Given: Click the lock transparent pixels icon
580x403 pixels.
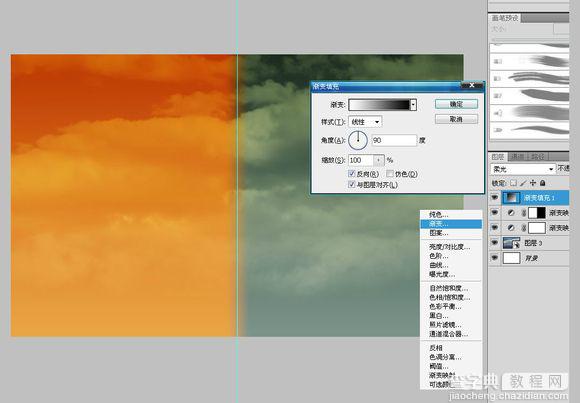Looking at the screenshot, I should [x=513, y=183].
